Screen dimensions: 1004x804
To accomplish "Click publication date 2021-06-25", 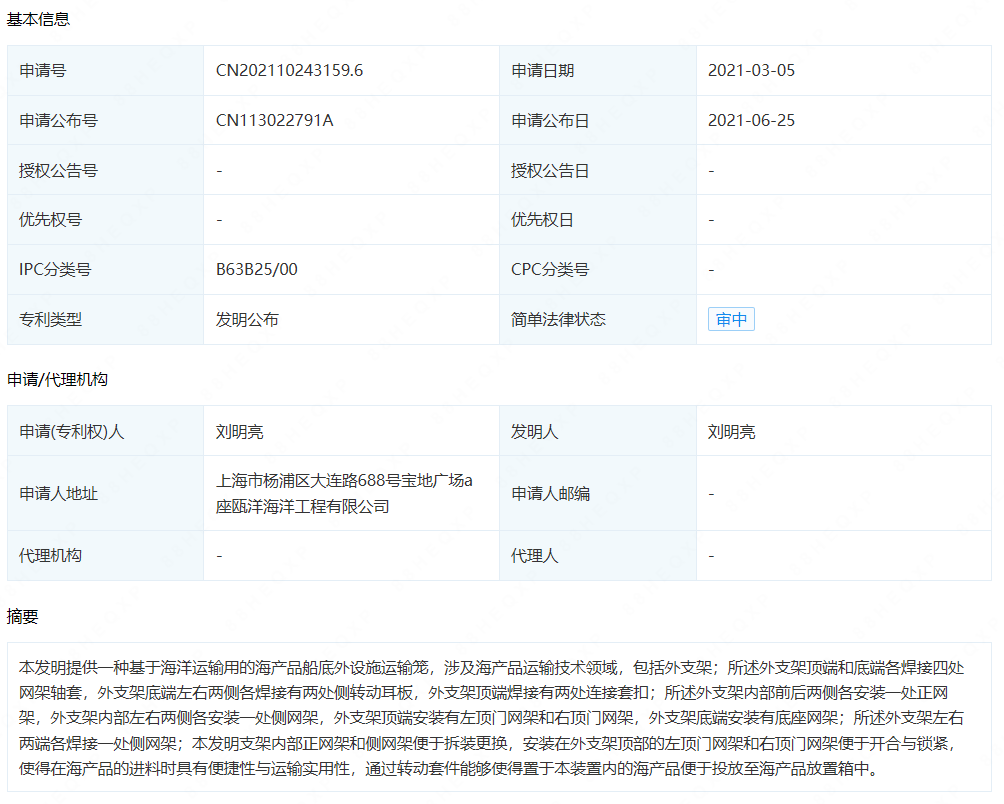I will pyautogui.click(x=751, y=120).
